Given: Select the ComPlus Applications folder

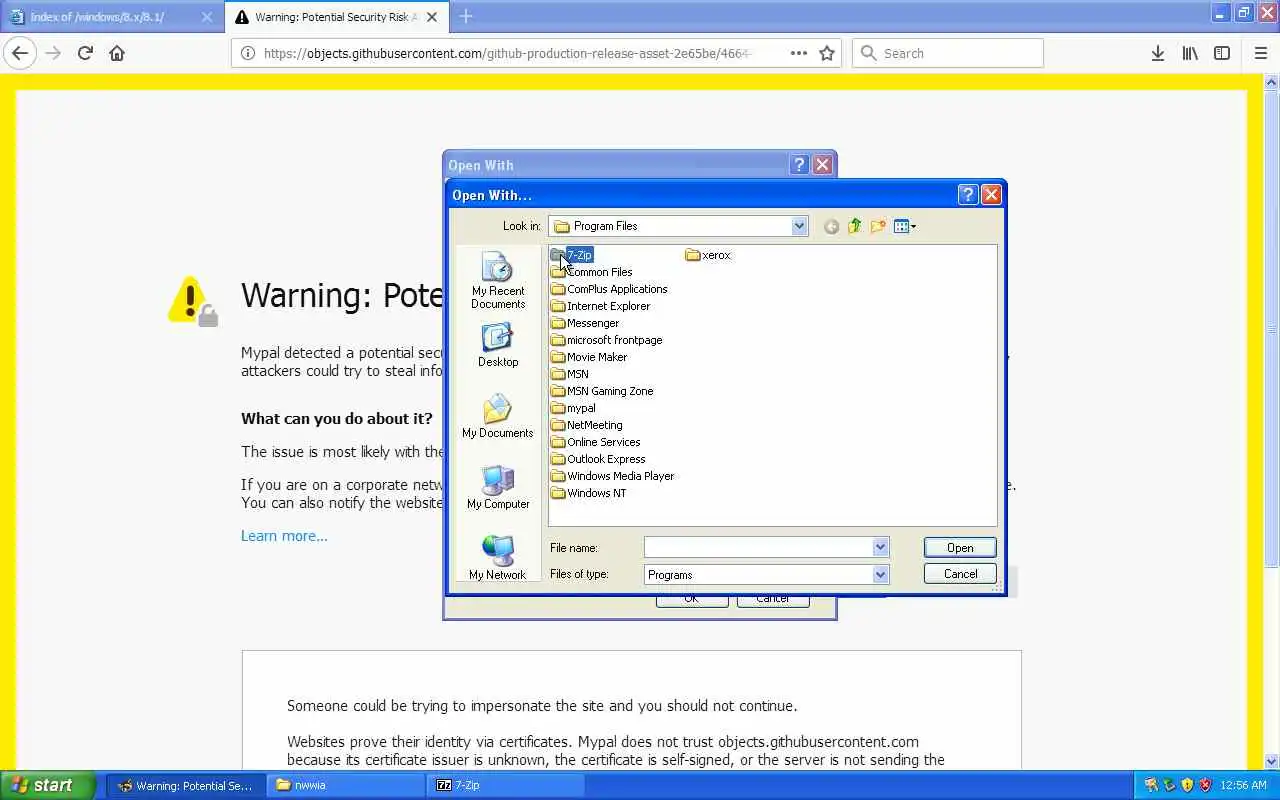Looking at the screenshot, I should [609, 289].
